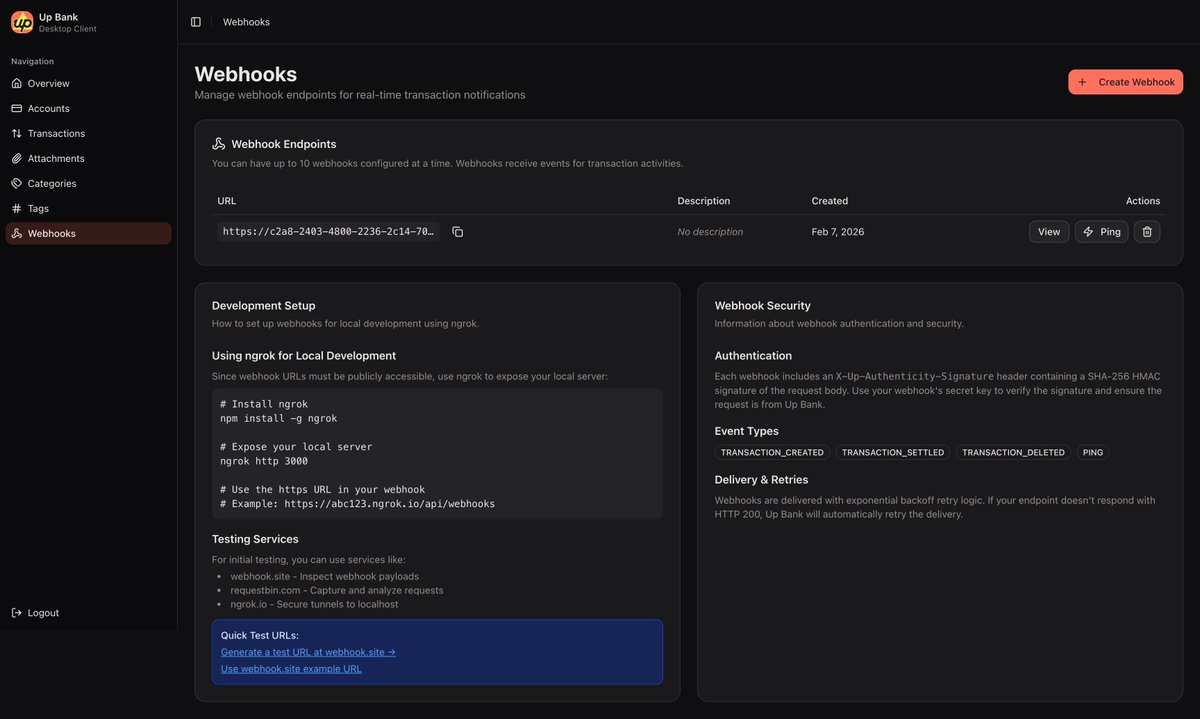
Task: Click Logout in the sidebar
Action: tap(88, 612)
